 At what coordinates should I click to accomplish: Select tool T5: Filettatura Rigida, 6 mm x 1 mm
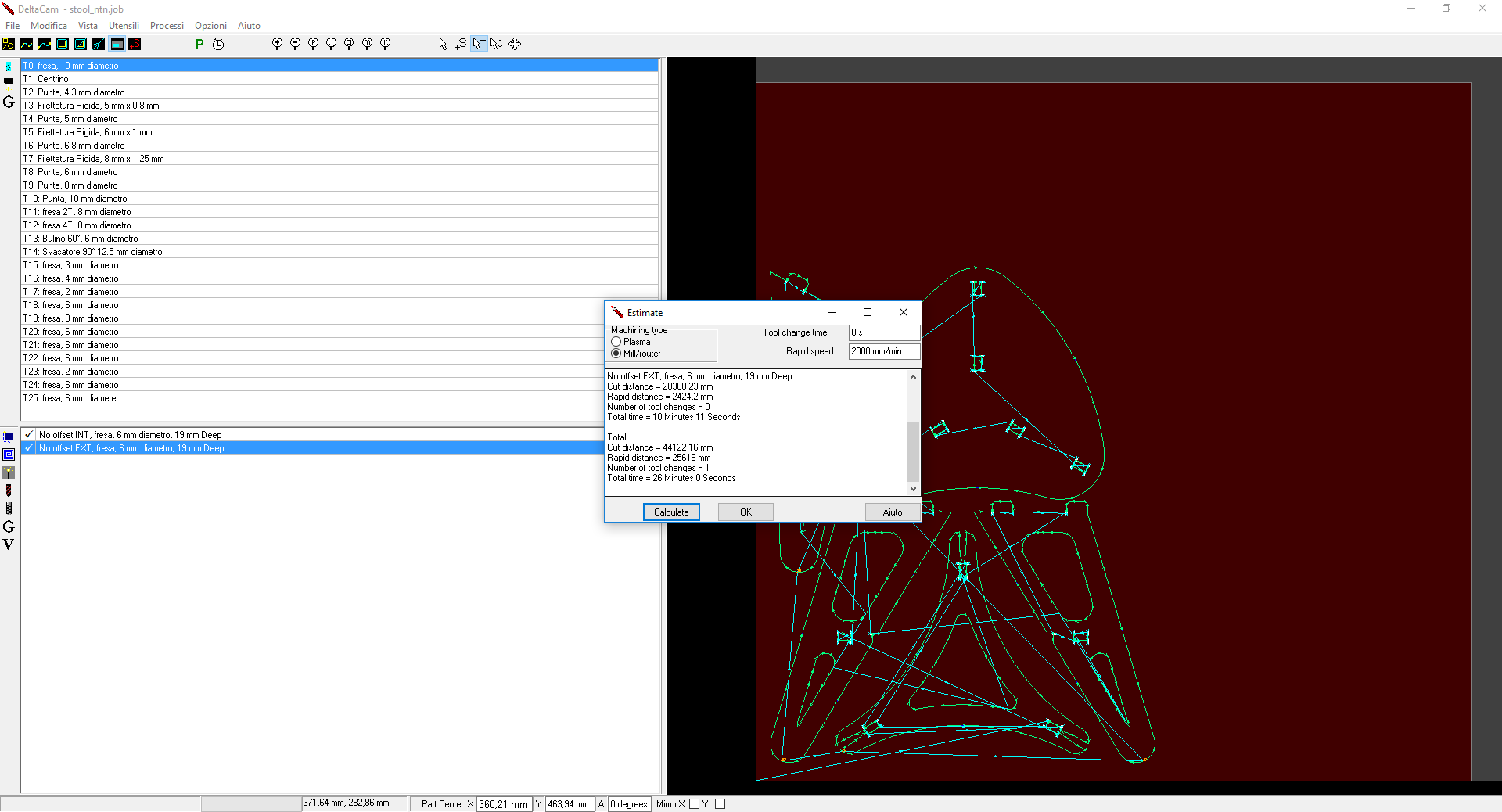tap(340, 132)
